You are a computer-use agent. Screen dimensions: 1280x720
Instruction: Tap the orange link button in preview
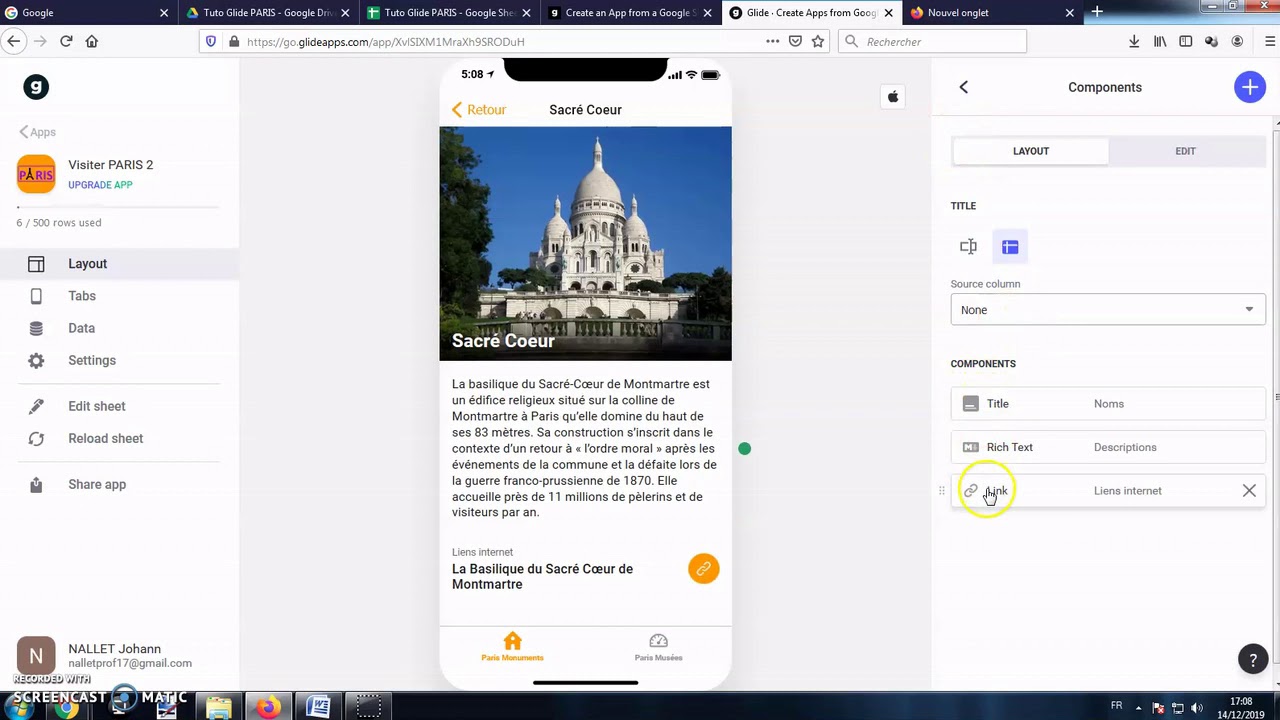[704, 569]
